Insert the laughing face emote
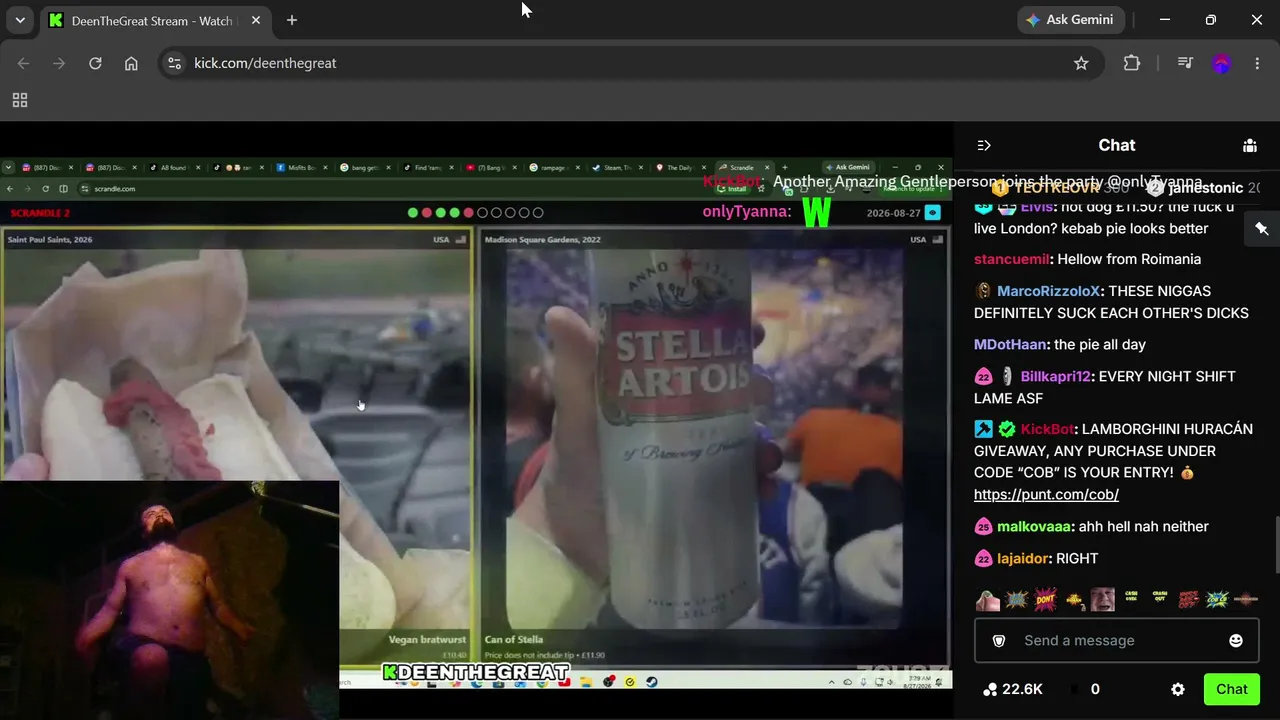This screenshot has width=1280, height=720. coord(1102,599)
